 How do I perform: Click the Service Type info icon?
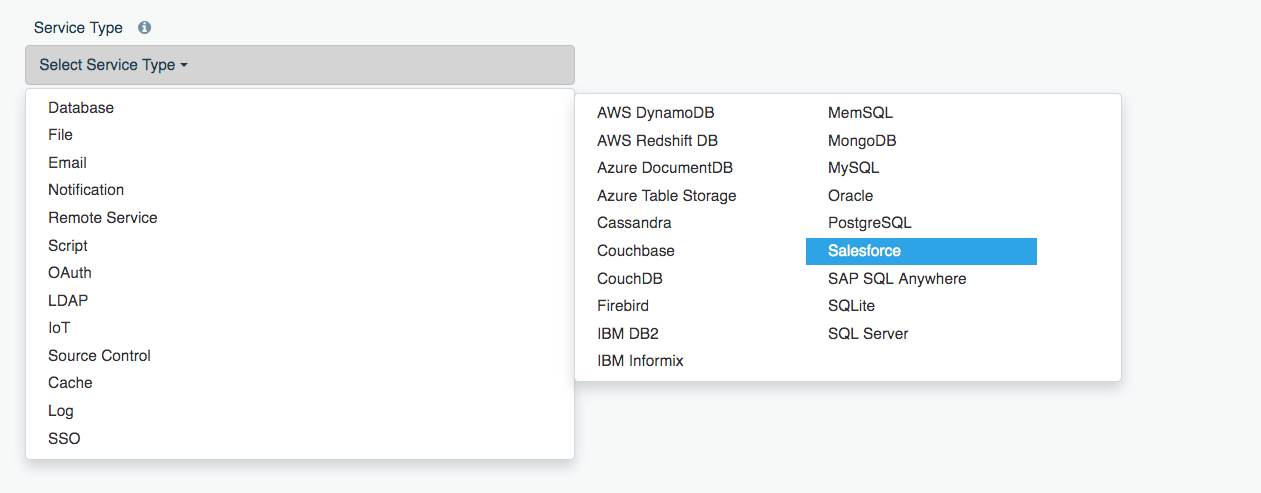click(x=144, y=28)
